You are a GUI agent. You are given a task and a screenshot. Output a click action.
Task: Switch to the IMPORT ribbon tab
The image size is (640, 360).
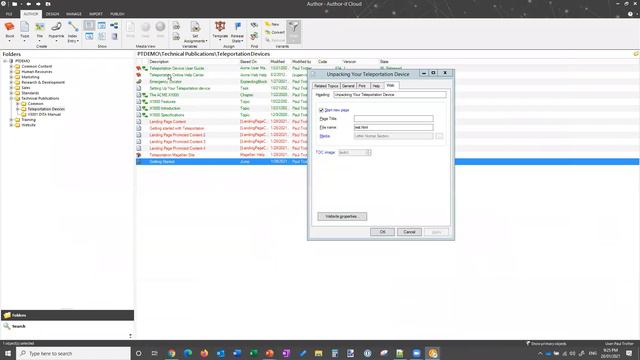point(96,14)
